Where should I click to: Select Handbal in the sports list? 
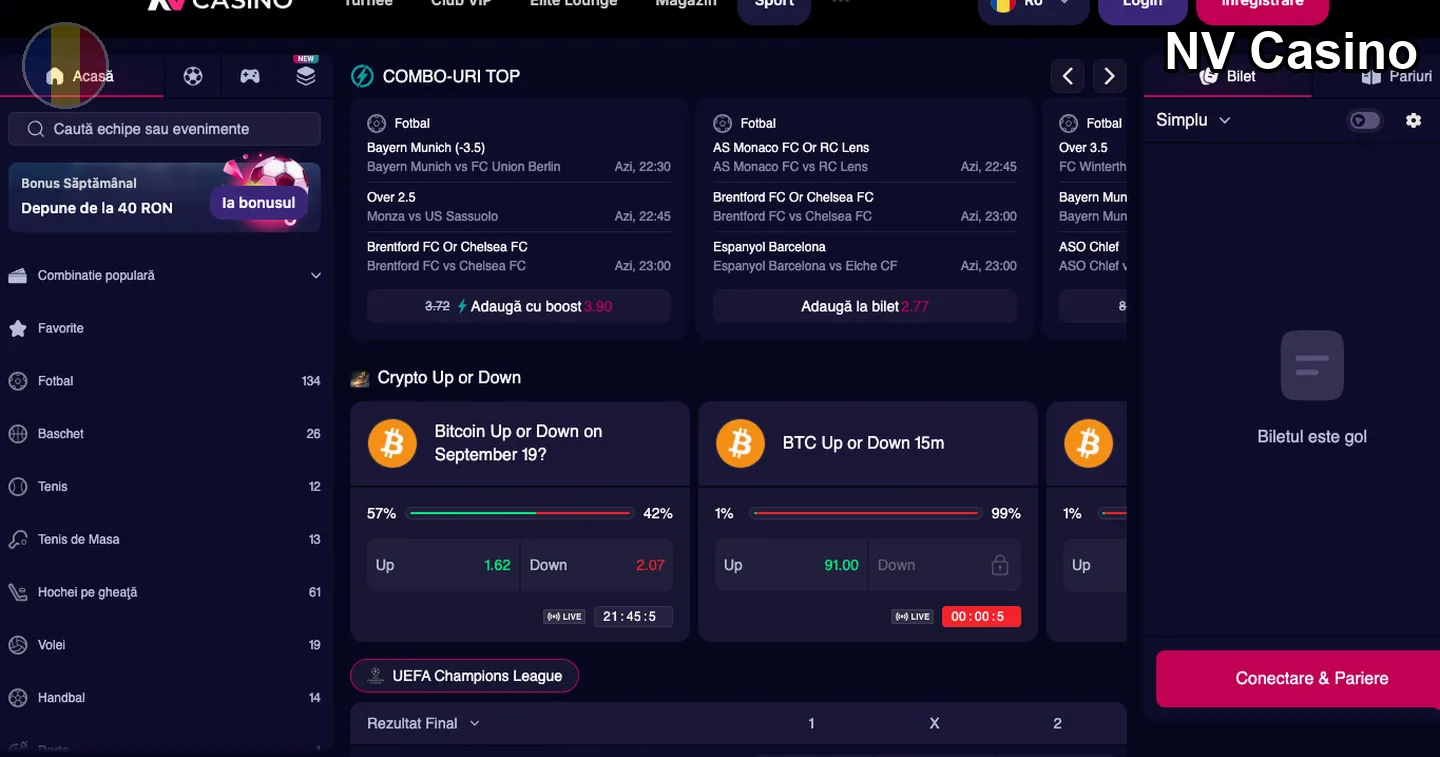pos(164,698)
